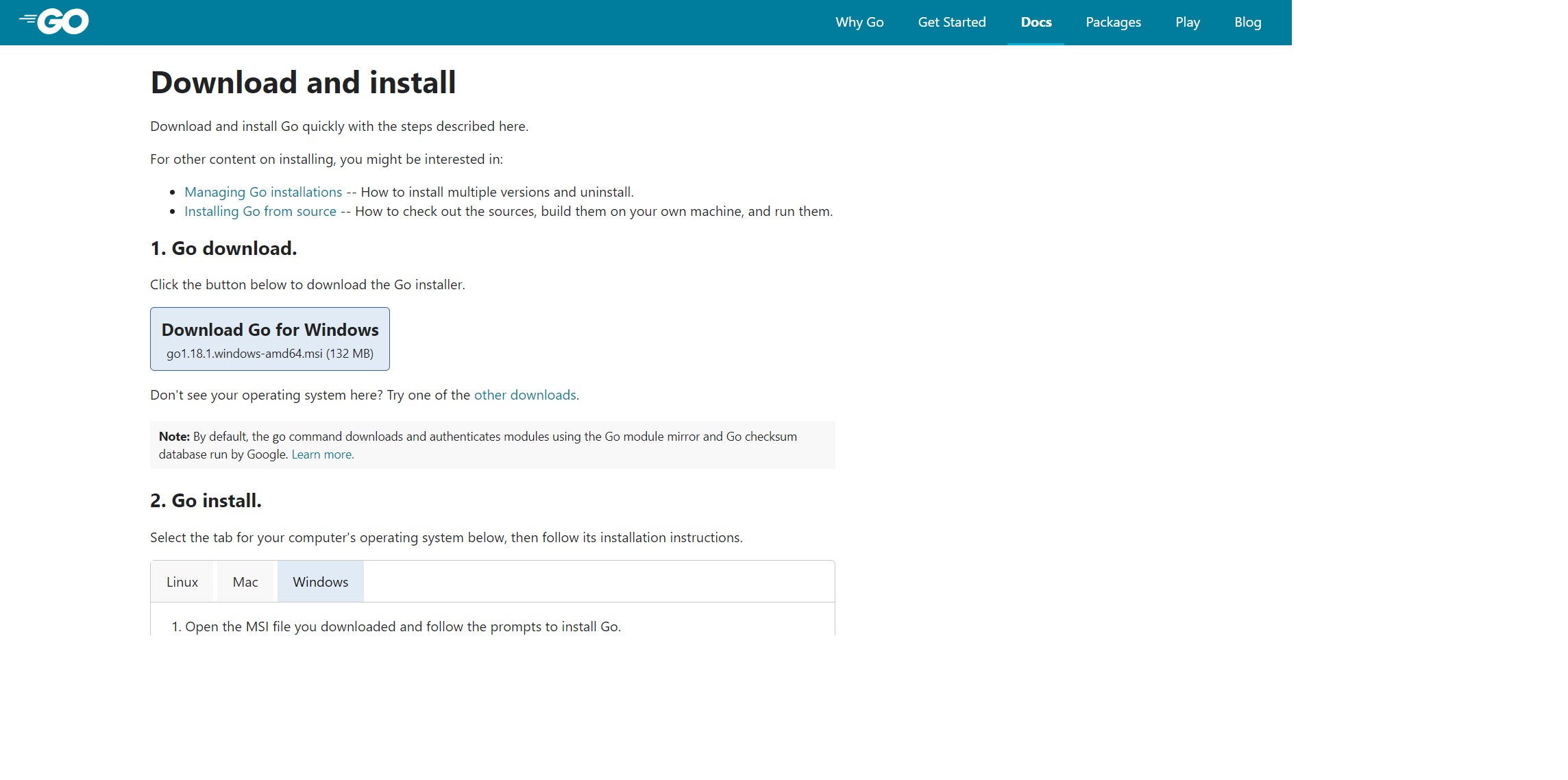The height and width of the screenshot is (780, 1568).
Task: Click the 2. Go install. heading
Action: 206,500
